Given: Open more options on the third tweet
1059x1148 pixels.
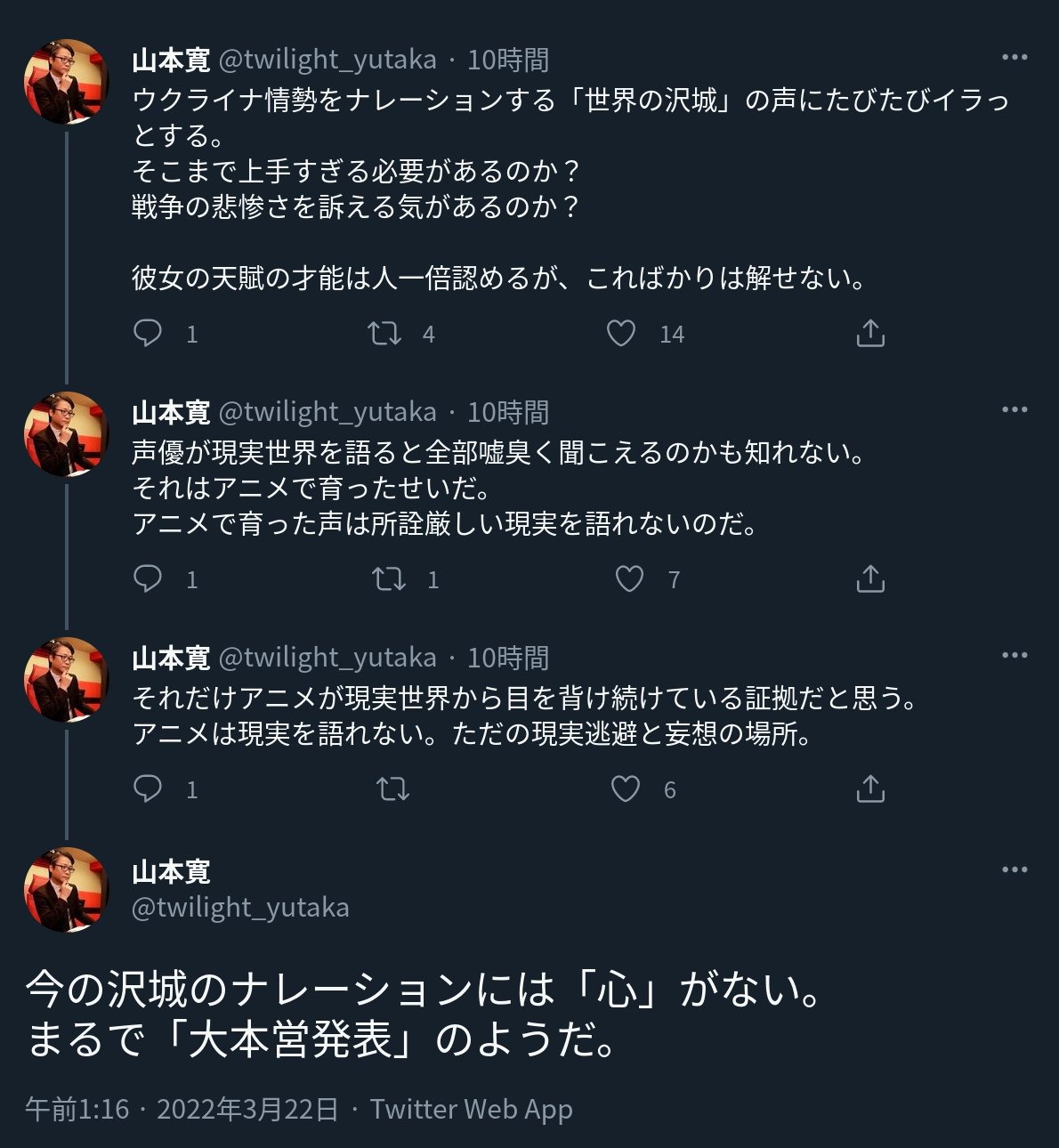Looking at the screenshot, I should pos(1015,656).
